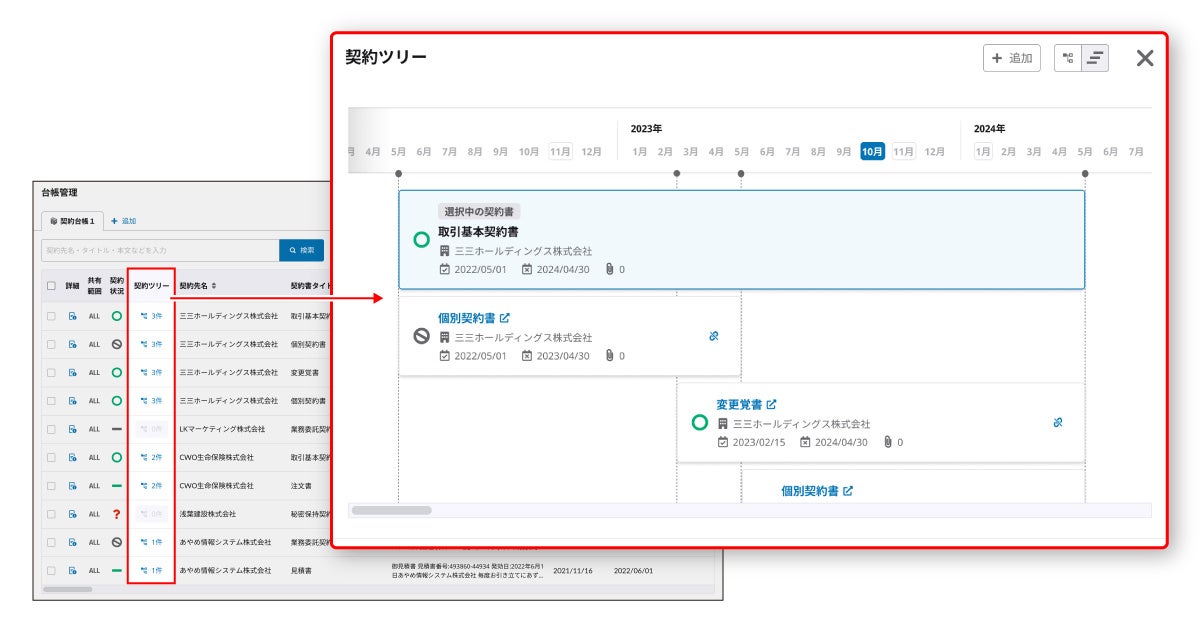The height and width of the screenshot is (630, 1200).
Task: Select the 契約台帳1 tab
Action: point(72,220)
